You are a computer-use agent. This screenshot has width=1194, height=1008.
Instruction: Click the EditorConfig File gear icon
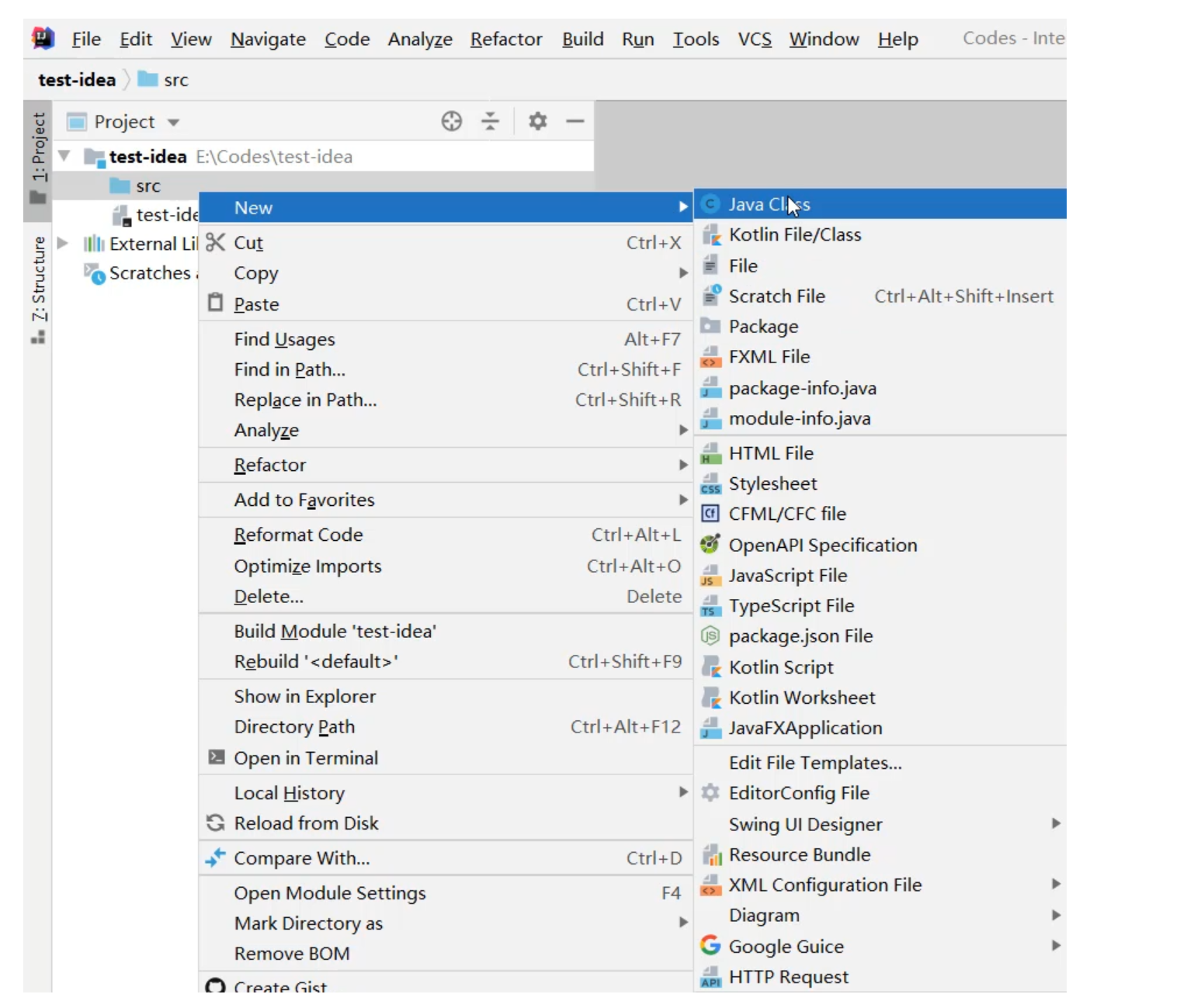coord(710,792)
